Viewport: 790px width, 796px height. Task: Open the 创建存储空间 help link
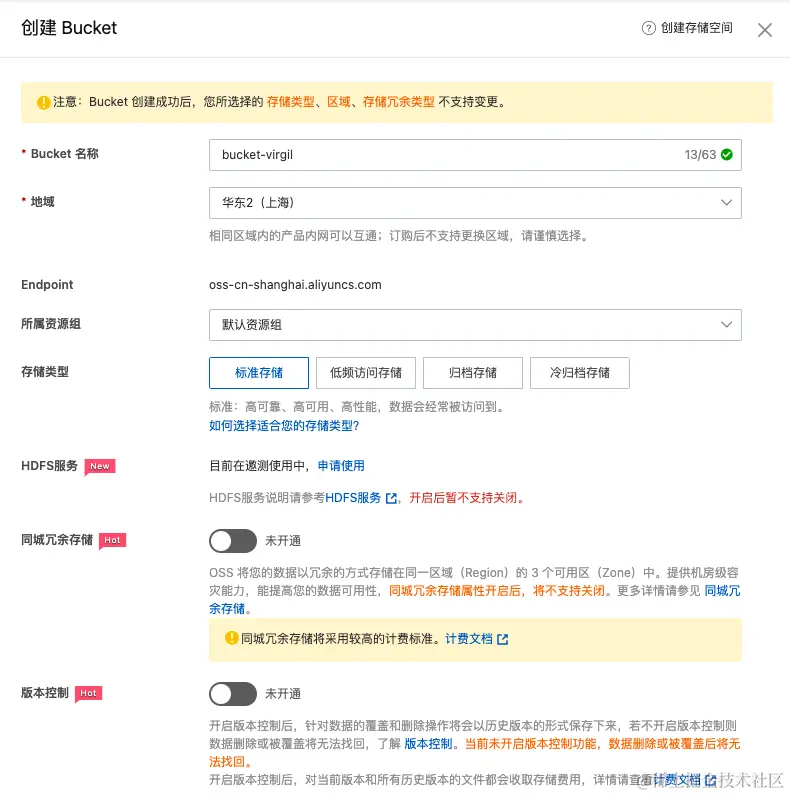tap(696, 28)
